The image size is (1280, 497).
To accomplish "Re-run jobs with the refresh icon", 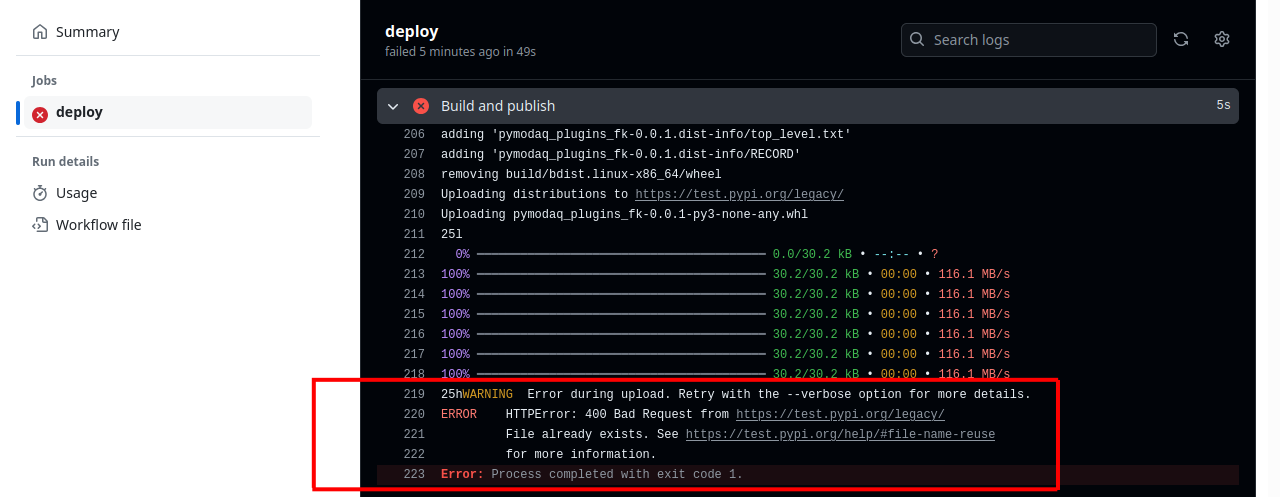I will tap(1181, 39).
